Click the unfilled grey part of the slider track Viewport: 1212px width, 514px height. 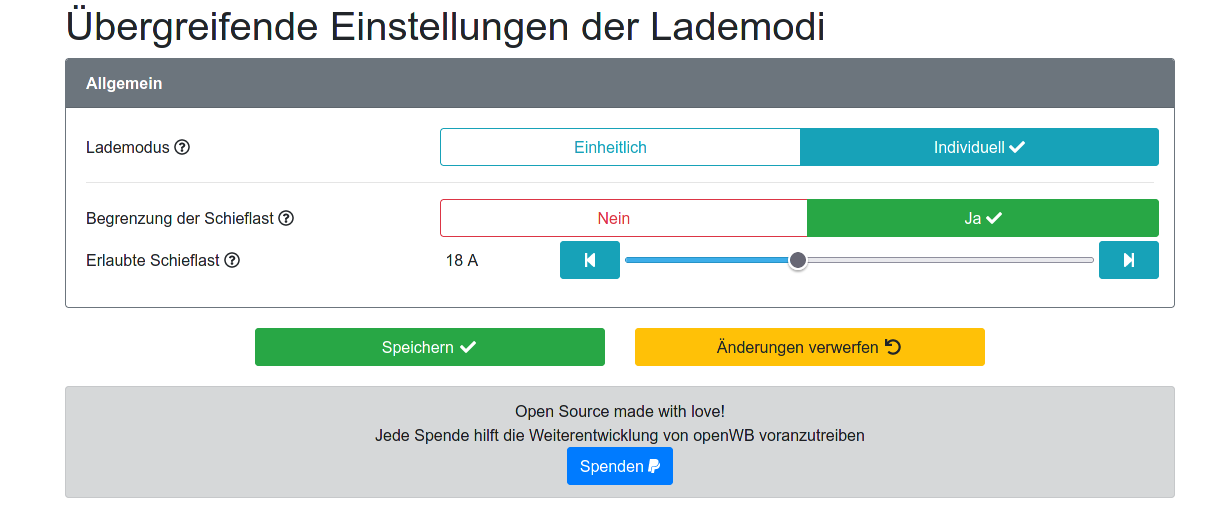[950, 260]
